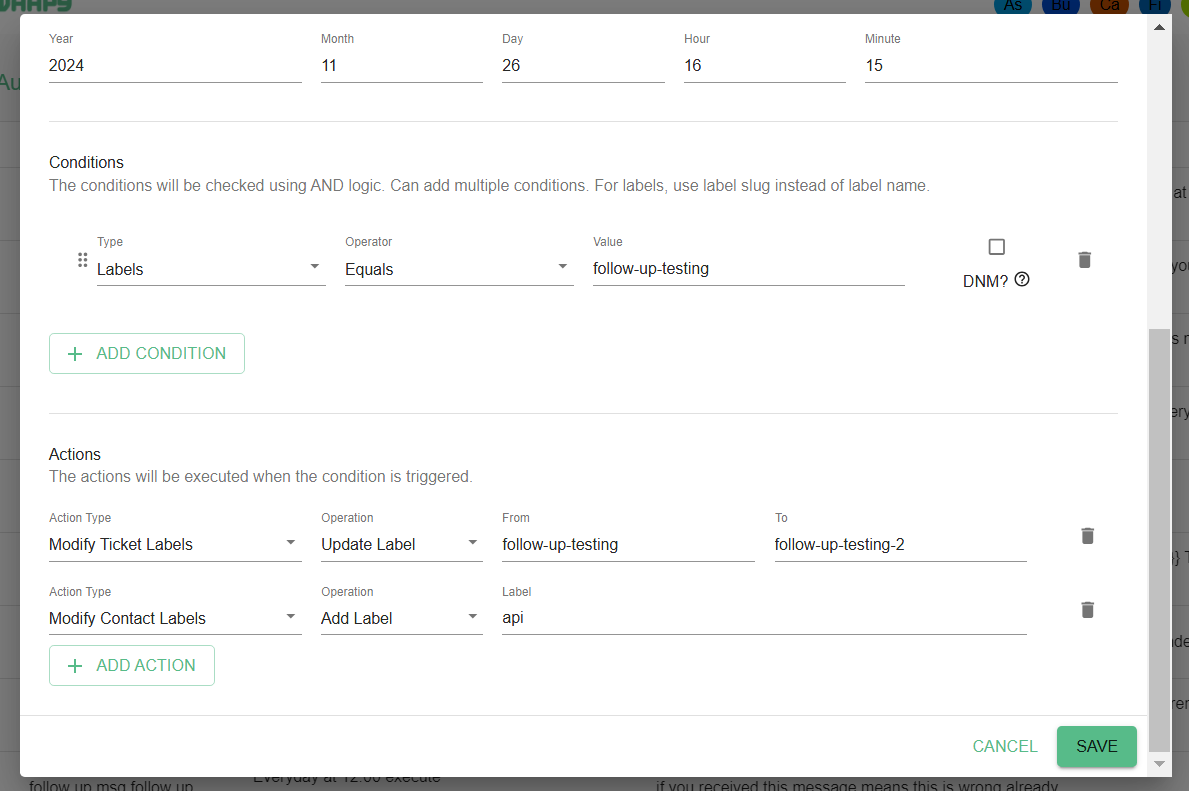1189x791 pixels.
Task: Click the Add Action button
Action: pyautogui.click(x=132, y=666)
